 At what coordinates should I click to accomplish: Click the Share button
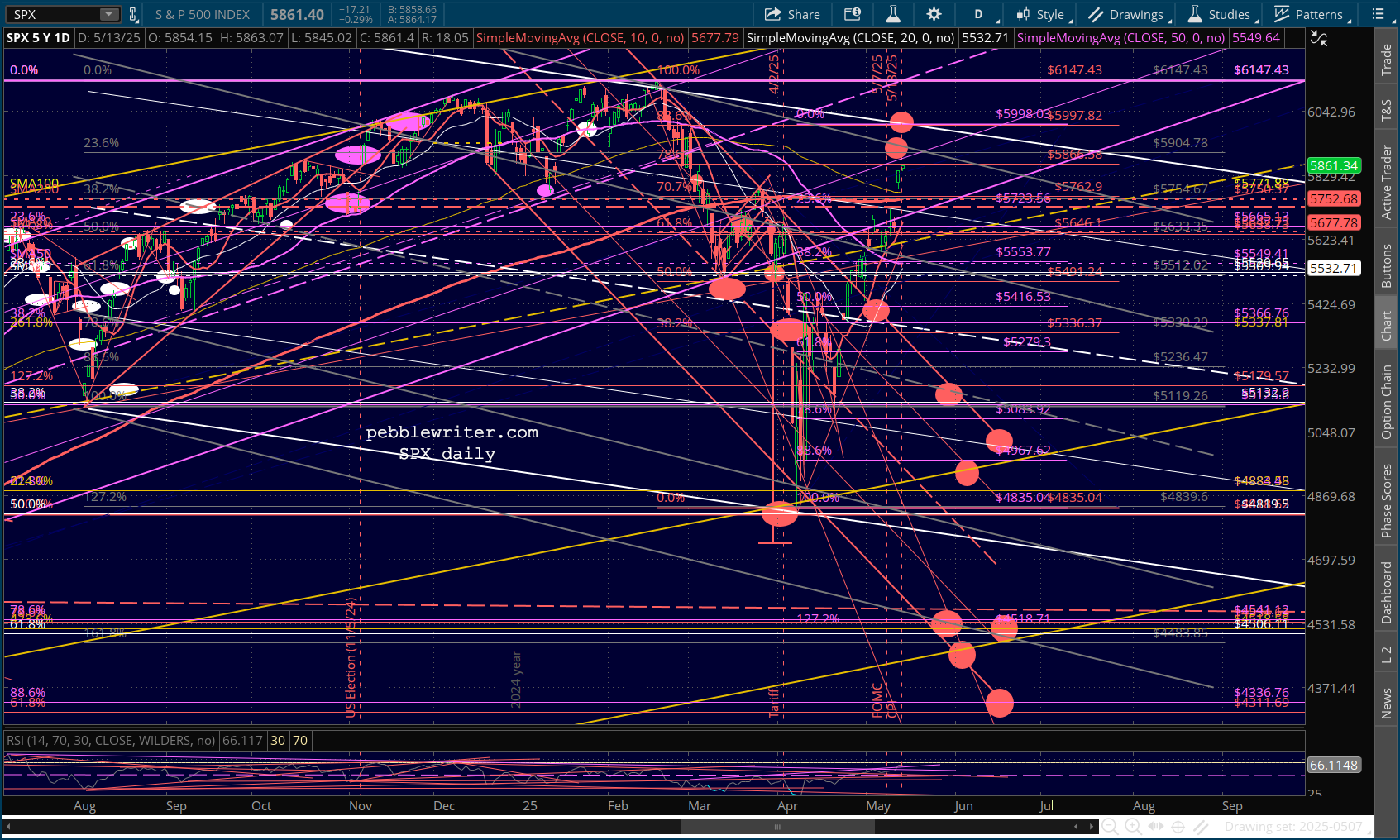[x=792, y=14]
